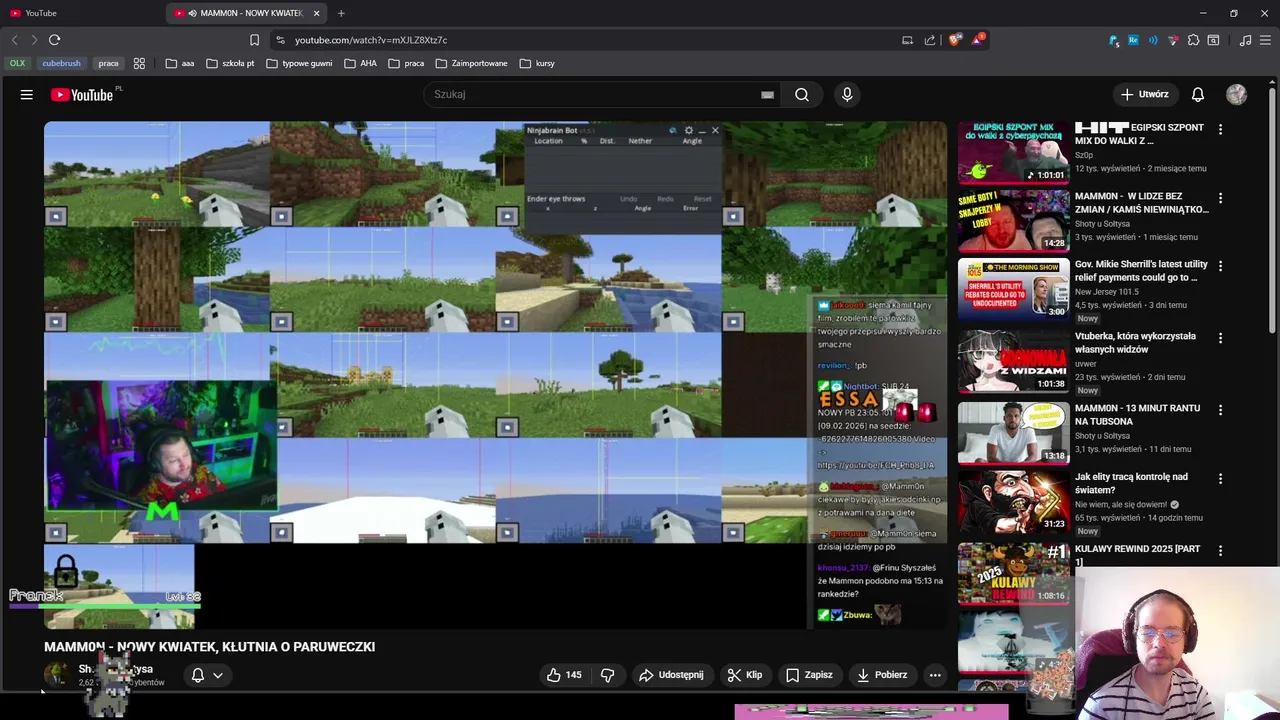The image size is (1280, 720).
Task: Click the Udostępnij share button
Action: pos(671,675)
